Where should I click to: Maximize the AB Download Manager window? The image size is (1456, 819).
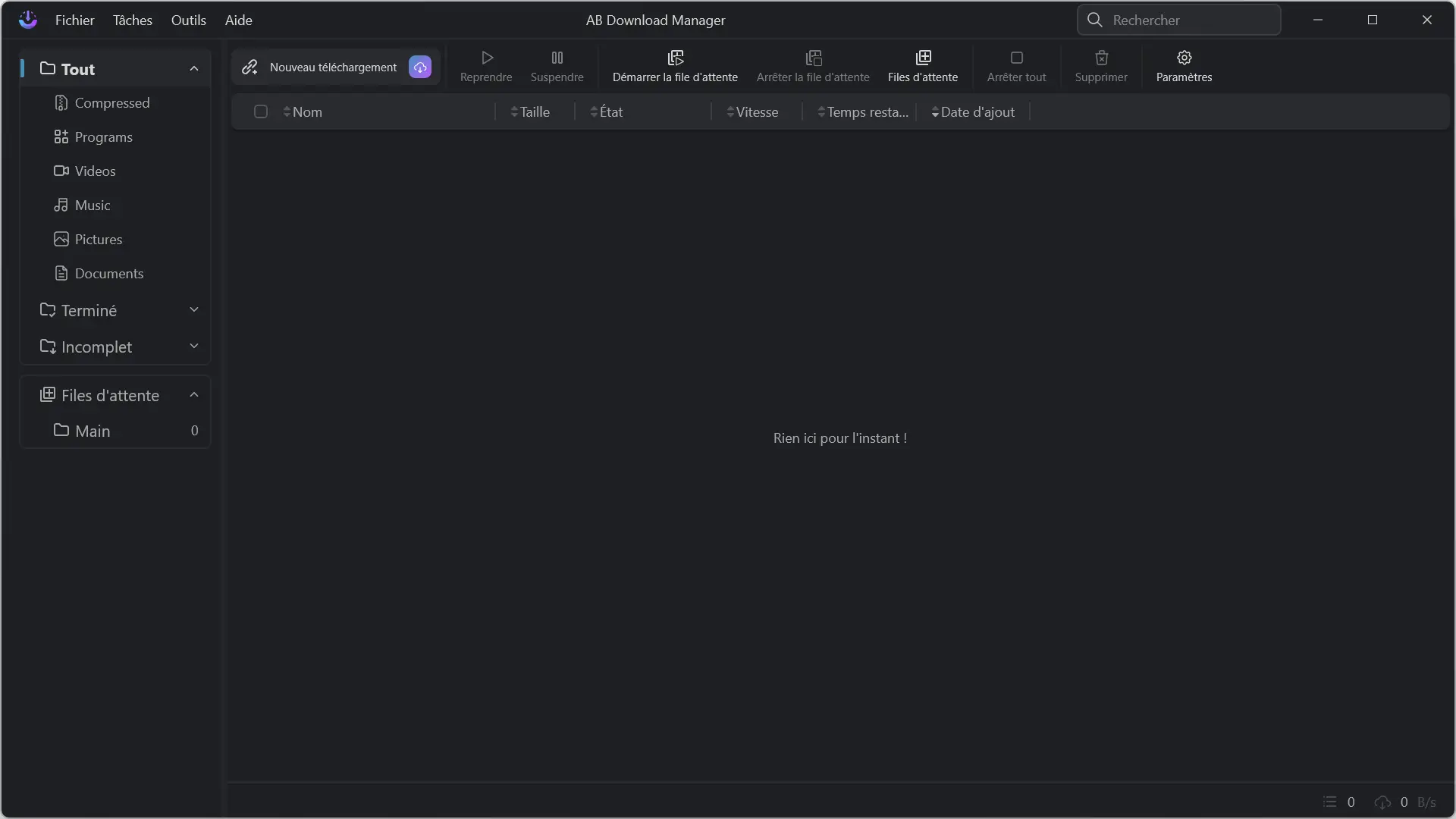coord(1373,20)
